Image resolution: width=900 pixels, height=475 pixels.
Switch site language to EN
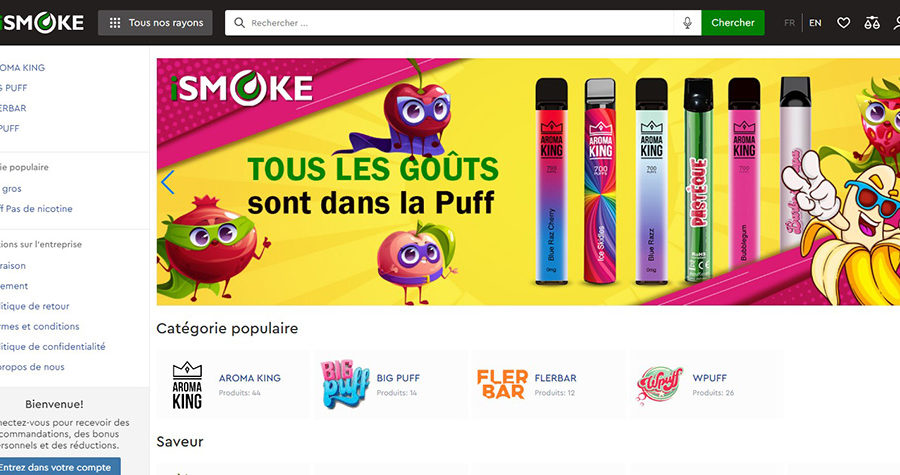click(815, 23)
